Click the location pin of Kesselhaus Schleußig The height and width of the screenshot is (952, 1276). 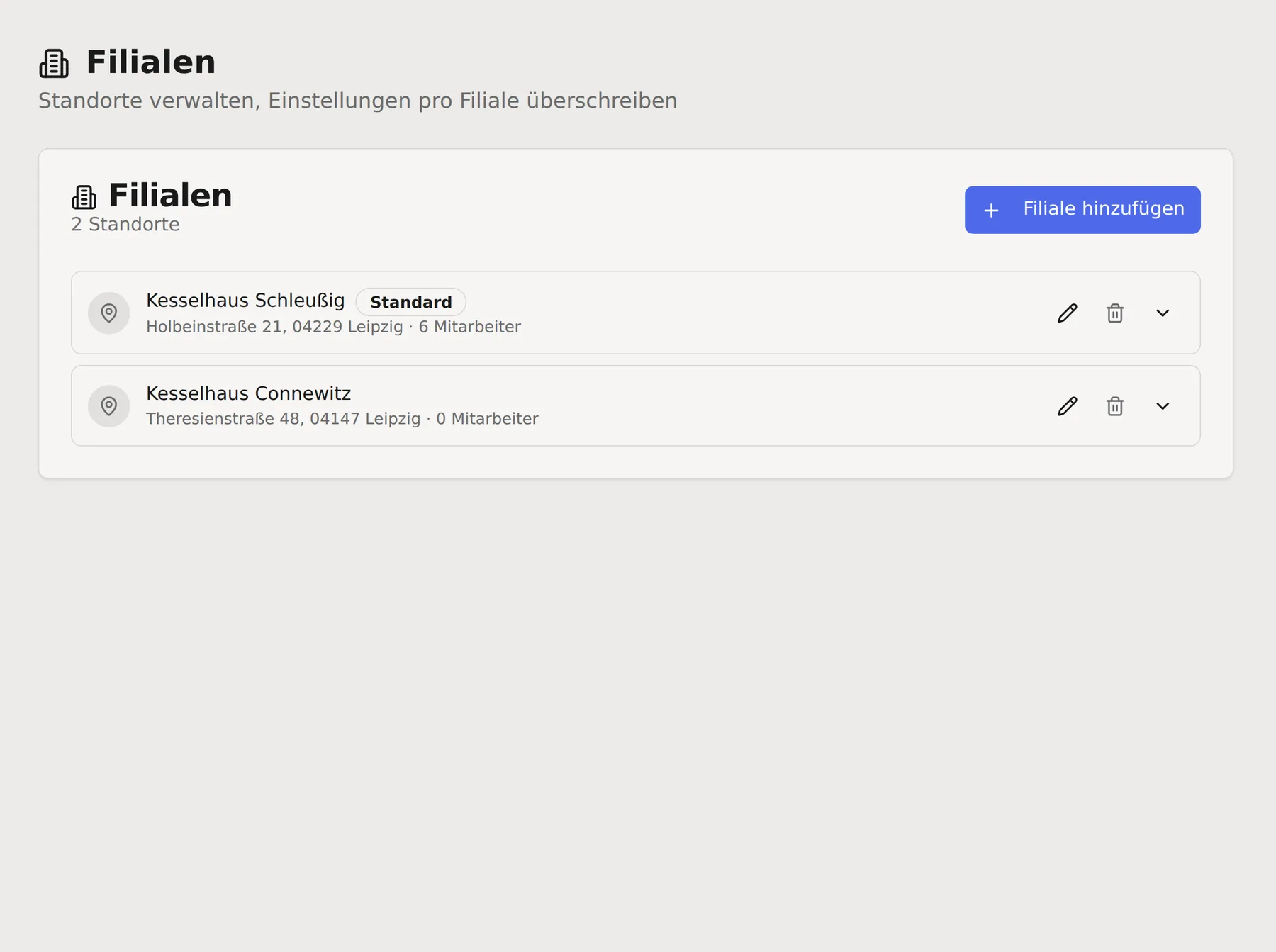109,313
